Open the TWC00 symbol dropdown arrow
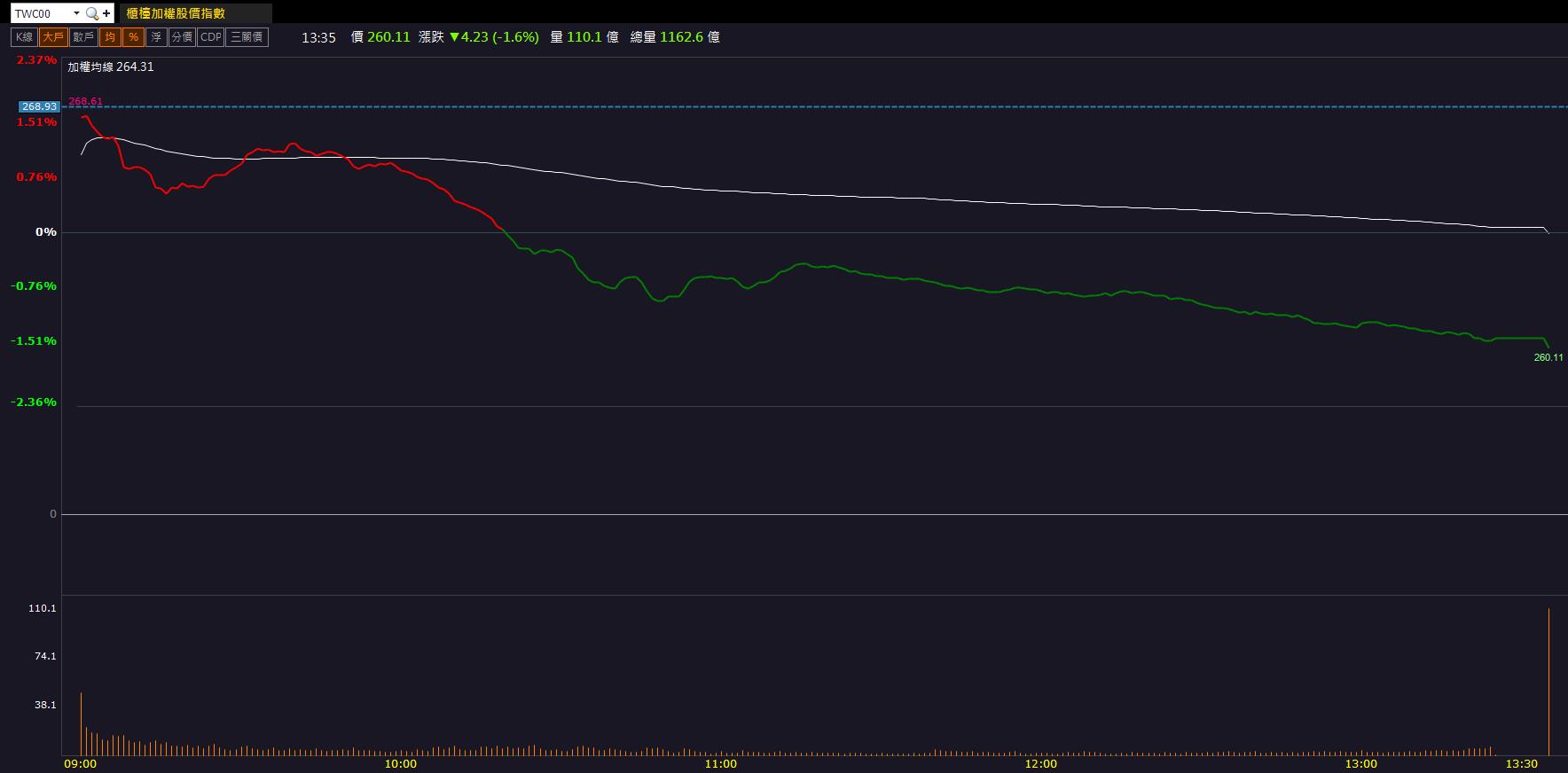Image resolution: width=1568 pixels, height=773 pixels. pyautogui.click(x=76, y=13)
